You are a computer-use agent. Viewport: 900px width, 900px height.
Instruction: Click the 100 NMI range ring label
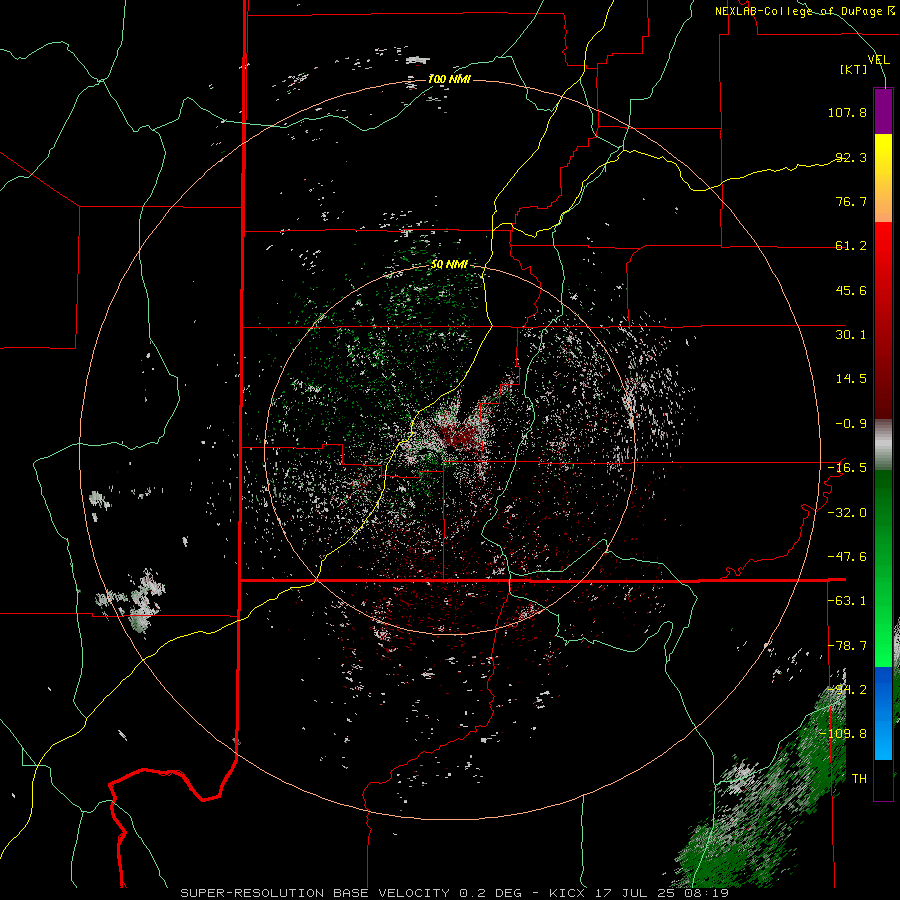tap(449, 79)
